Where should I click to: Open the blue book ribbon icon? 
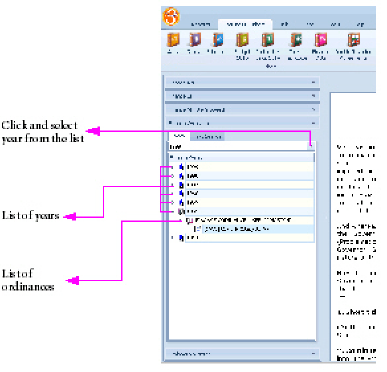pos(218,40)
